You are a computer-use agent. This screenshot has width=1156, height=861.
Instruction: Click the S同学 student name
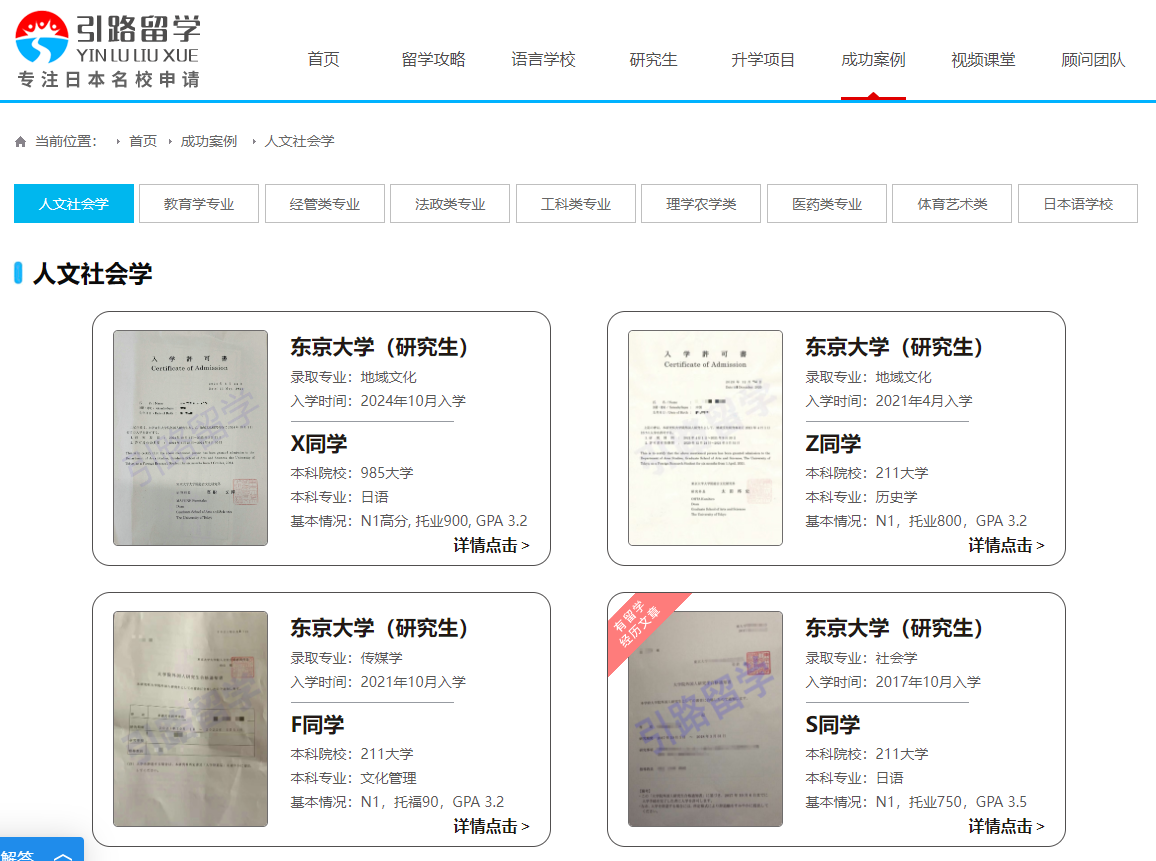click(x=832, y=725)
